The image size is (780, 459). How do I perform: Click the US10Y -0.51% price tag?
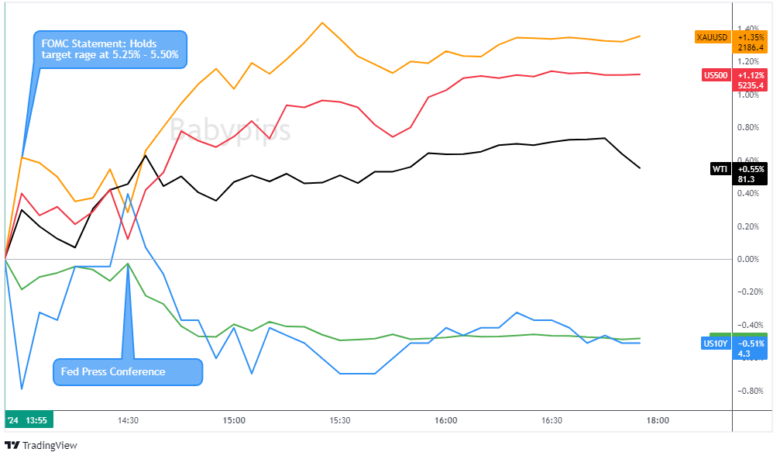(x=751, y=348)
